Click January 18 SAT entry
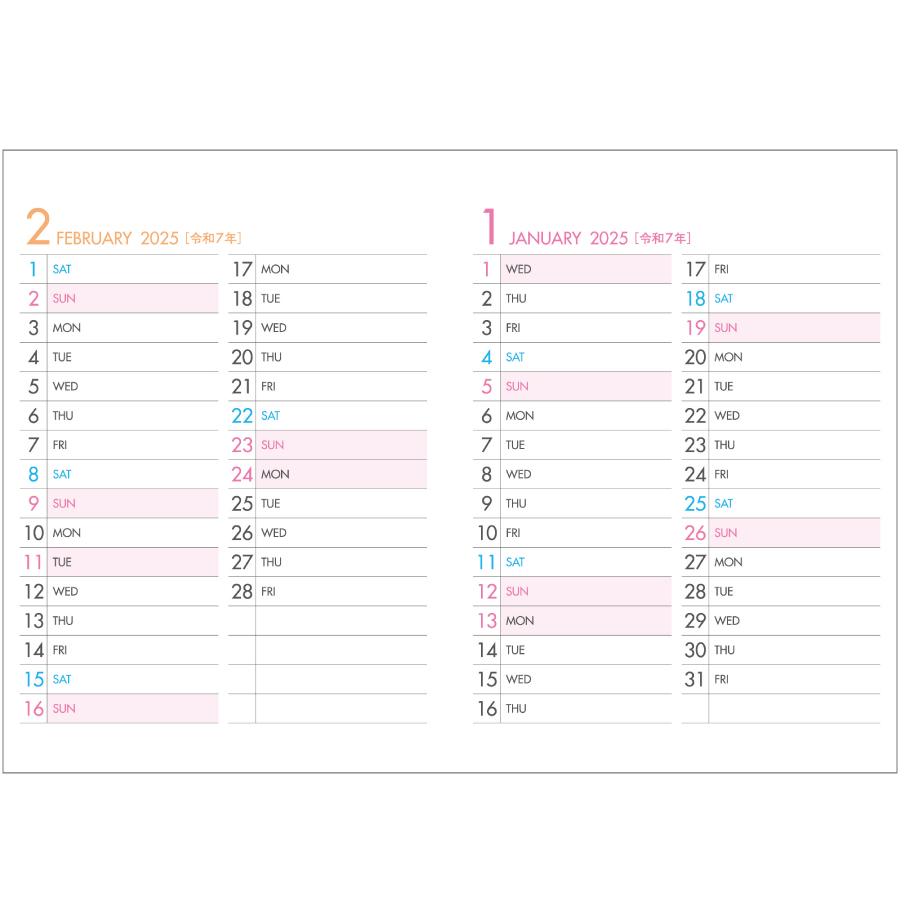Viewport: 900px width, 900px height. [x=781, y=298]
